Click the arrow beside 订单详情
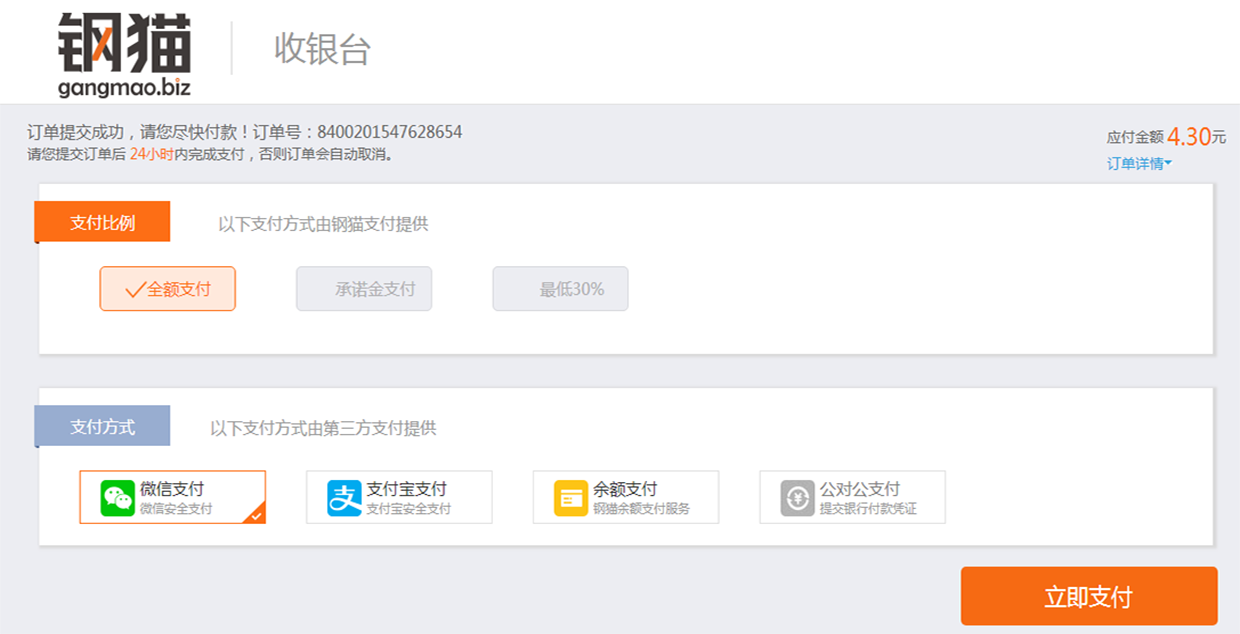 (1168, 163)
